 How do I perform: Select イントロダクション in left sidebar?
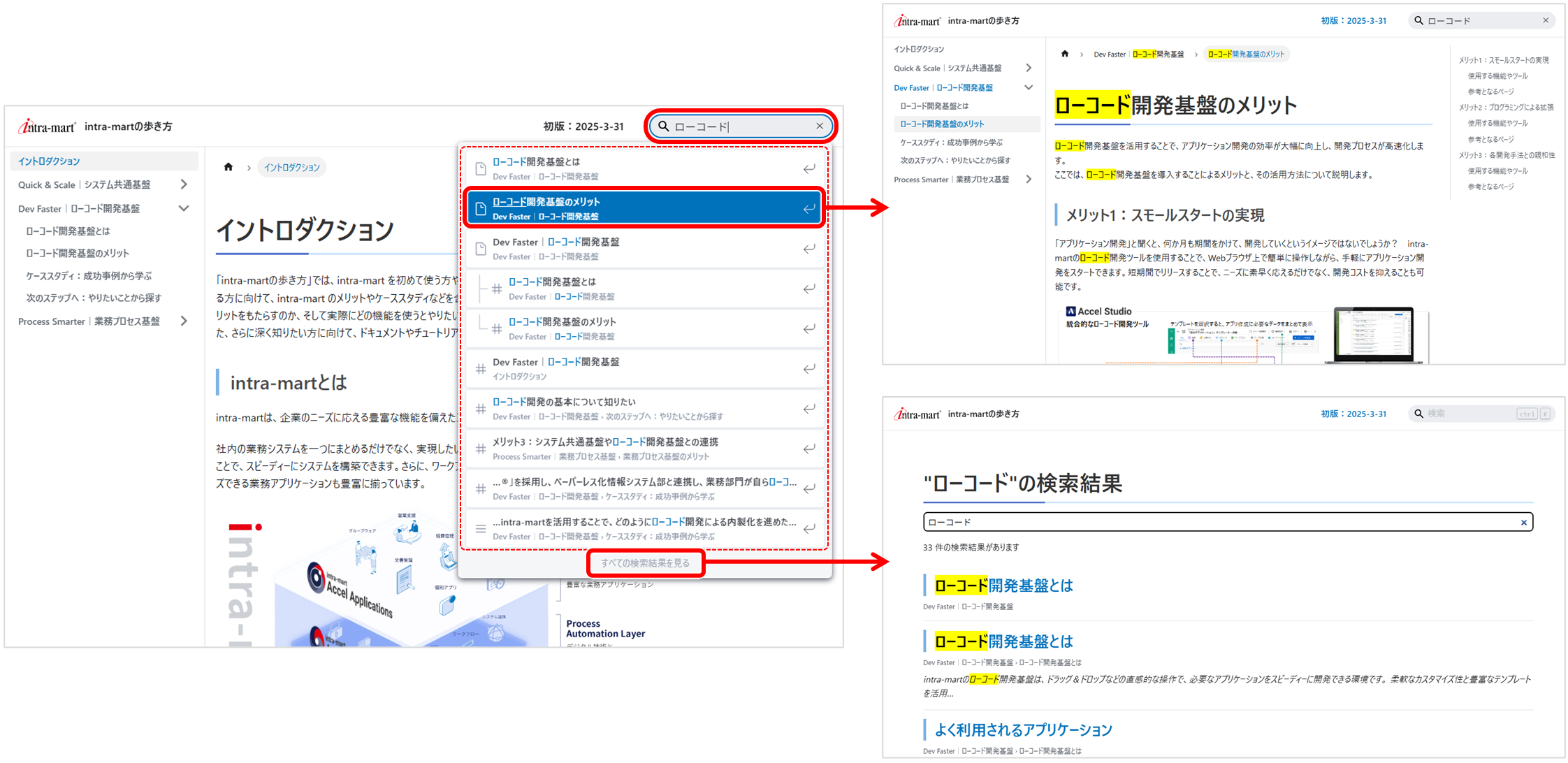(x=104, y=161)
